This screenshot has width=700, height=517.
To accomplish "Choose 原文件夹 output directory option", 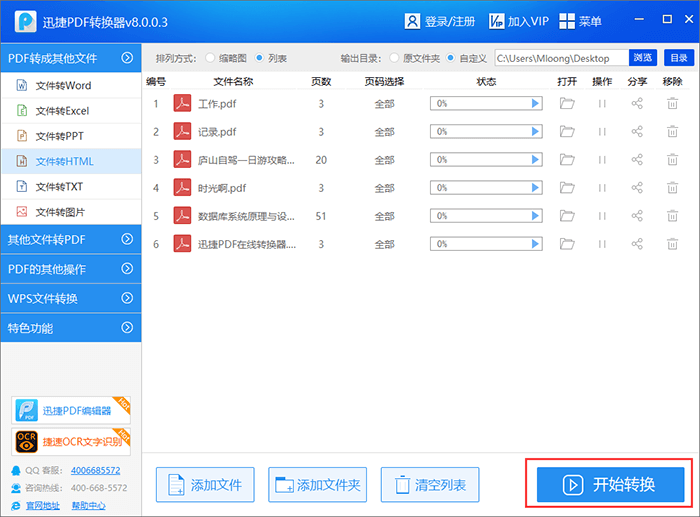I will 394,58.
